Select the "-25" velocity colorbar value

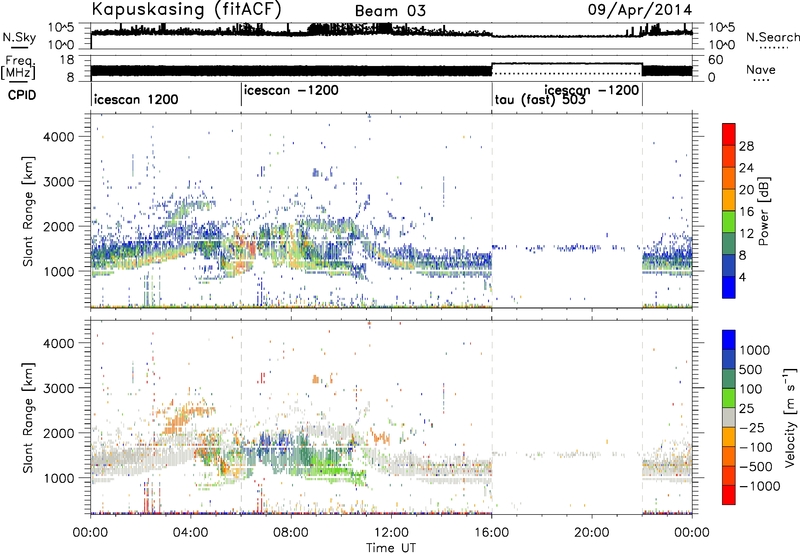[x=752, y=427]
